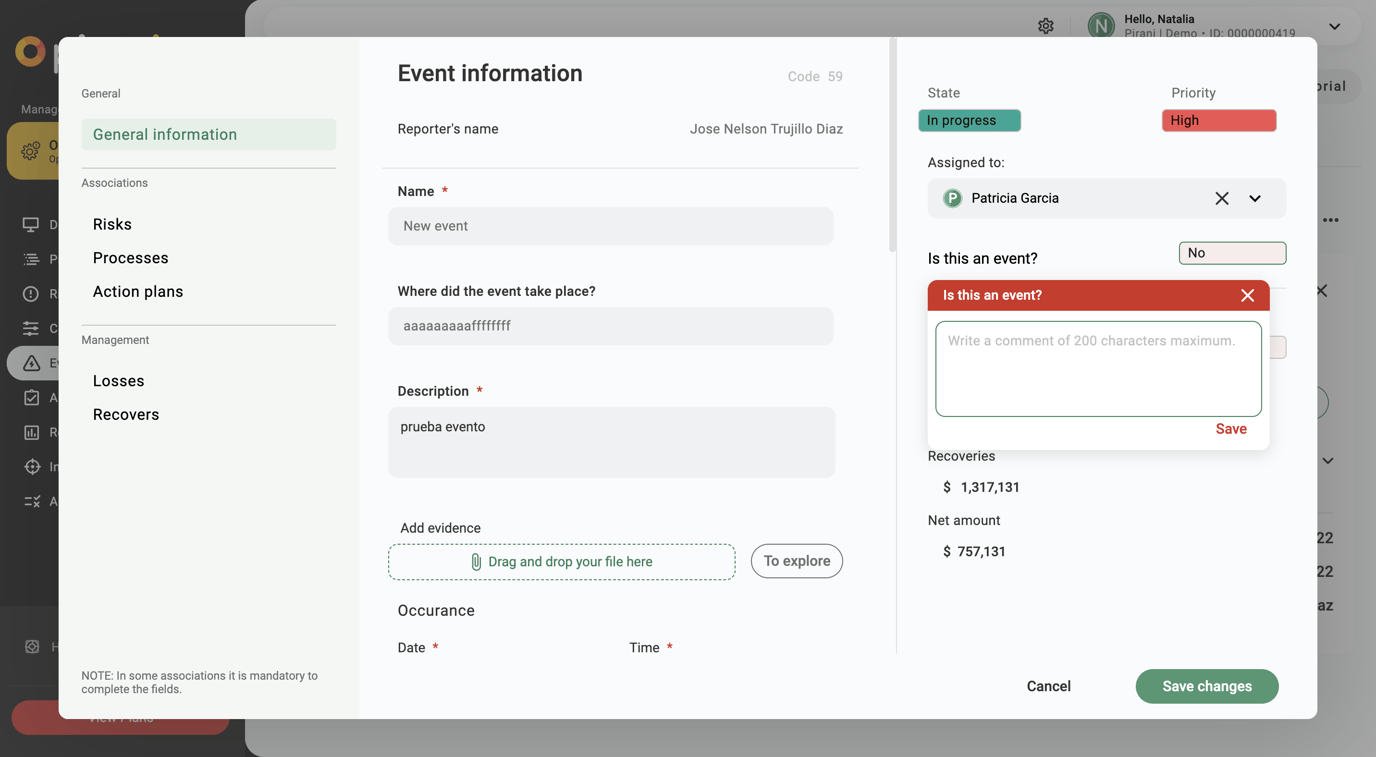Click inside the 200-character comment box
The image size is (1376, 757).
pyautogui.click(x=1098, y=368)
